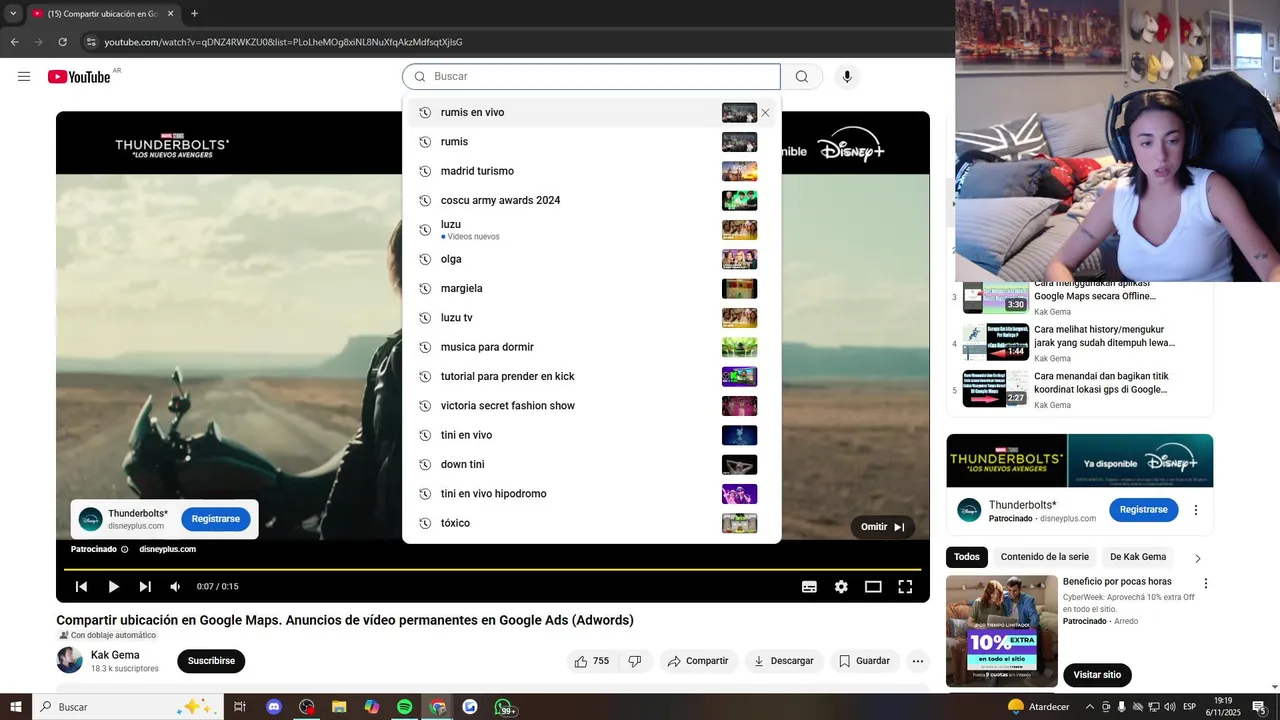
Task: Open a new Chrome tab
Action: click(x=194, y=14)
